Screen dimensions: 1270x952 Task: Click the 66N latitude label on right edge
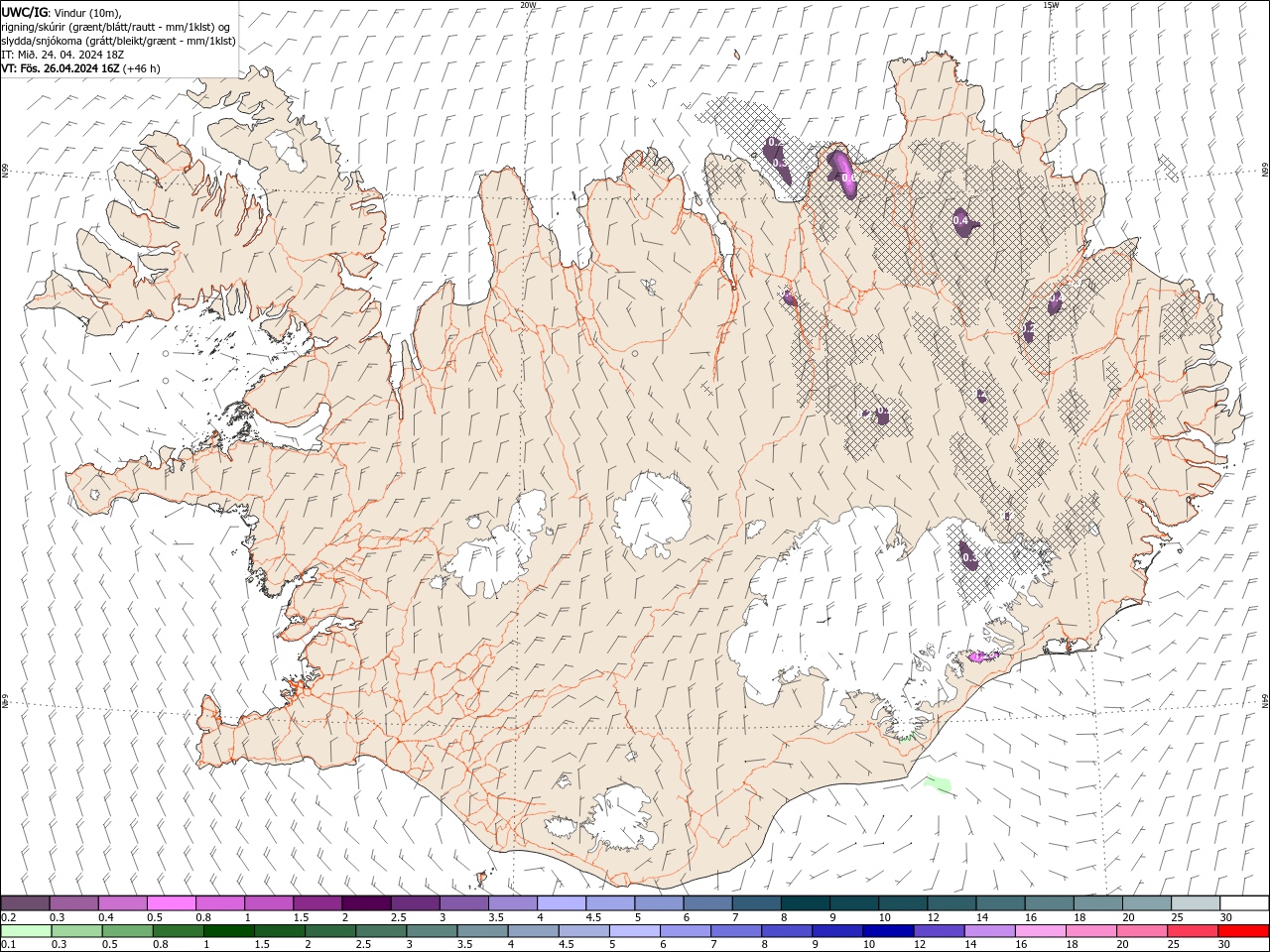tap(1265, 171)
